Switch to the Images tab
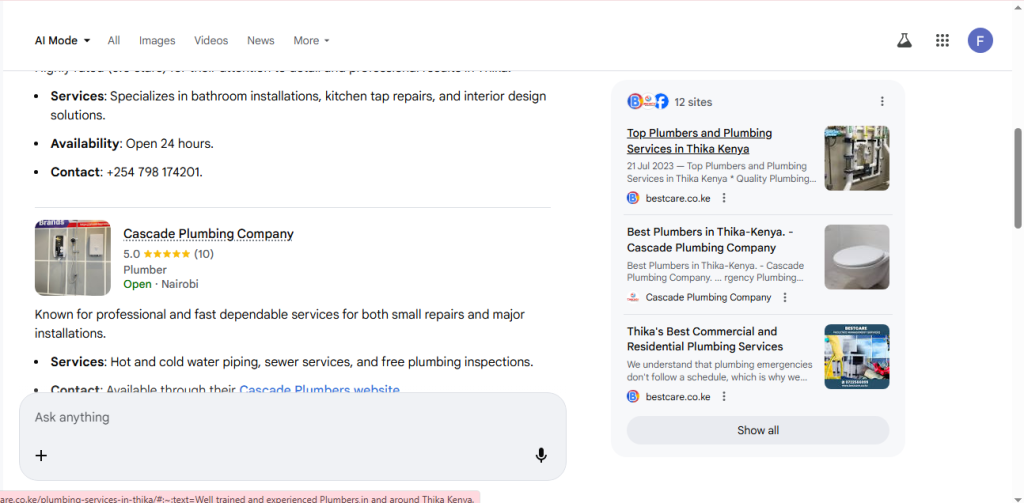 tap(157, 41)
